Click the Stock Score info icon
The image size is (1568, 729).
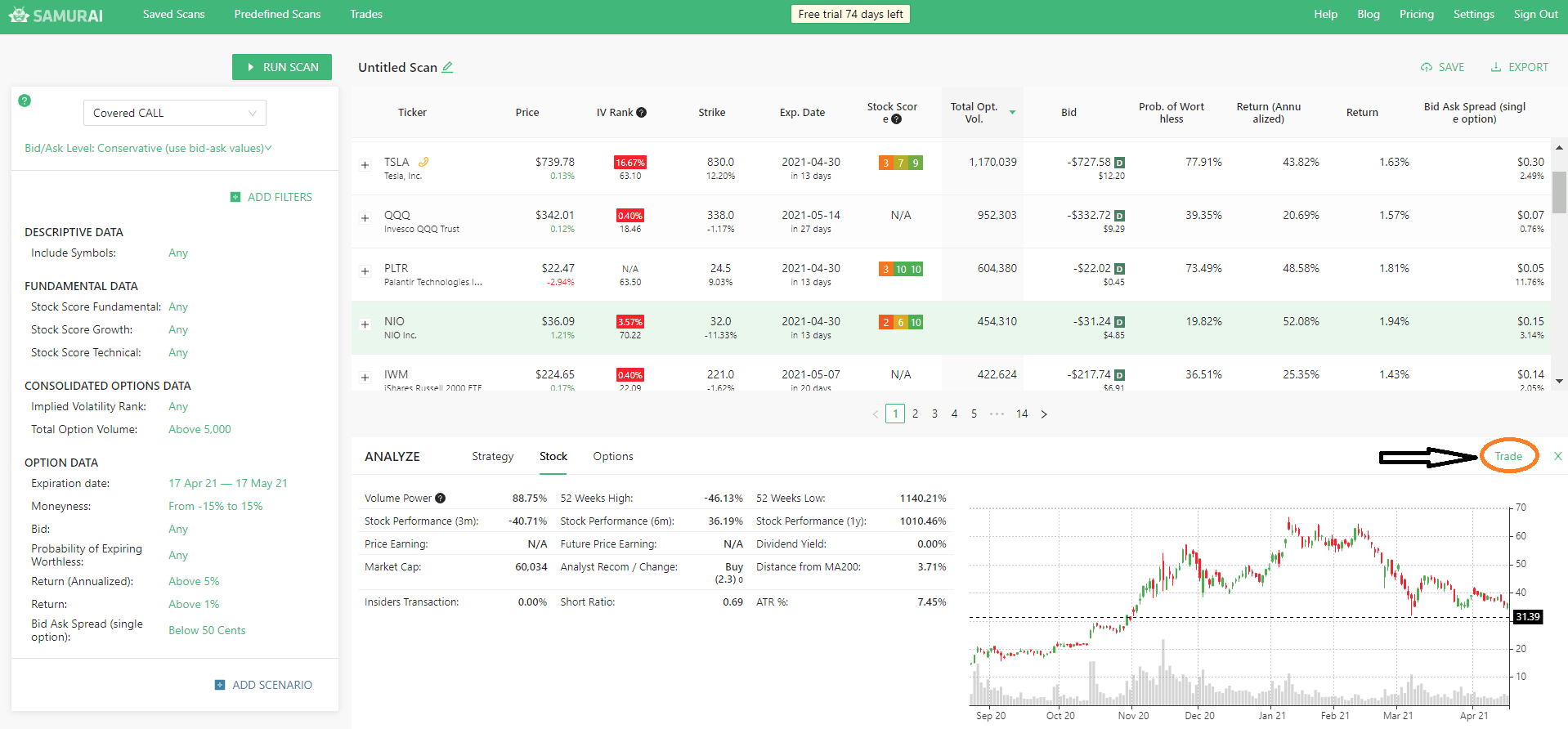[897, 119]
